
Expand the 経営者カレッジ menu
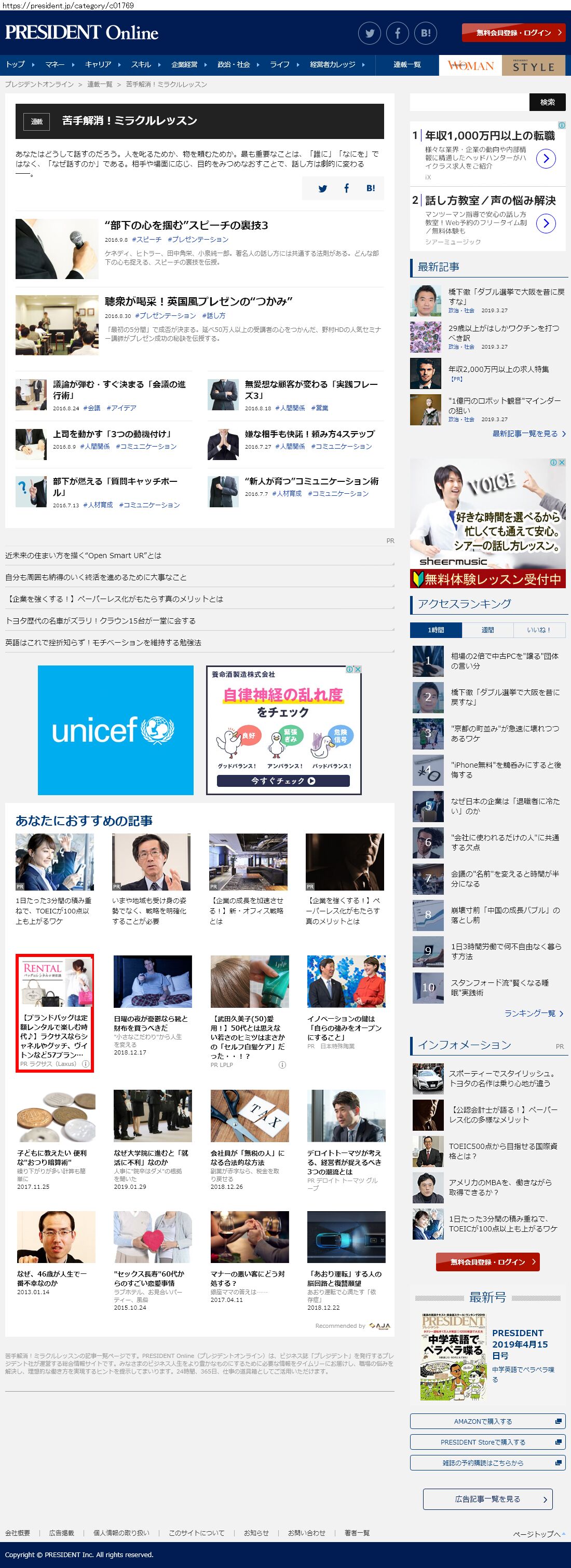click(x=337, y=64)
